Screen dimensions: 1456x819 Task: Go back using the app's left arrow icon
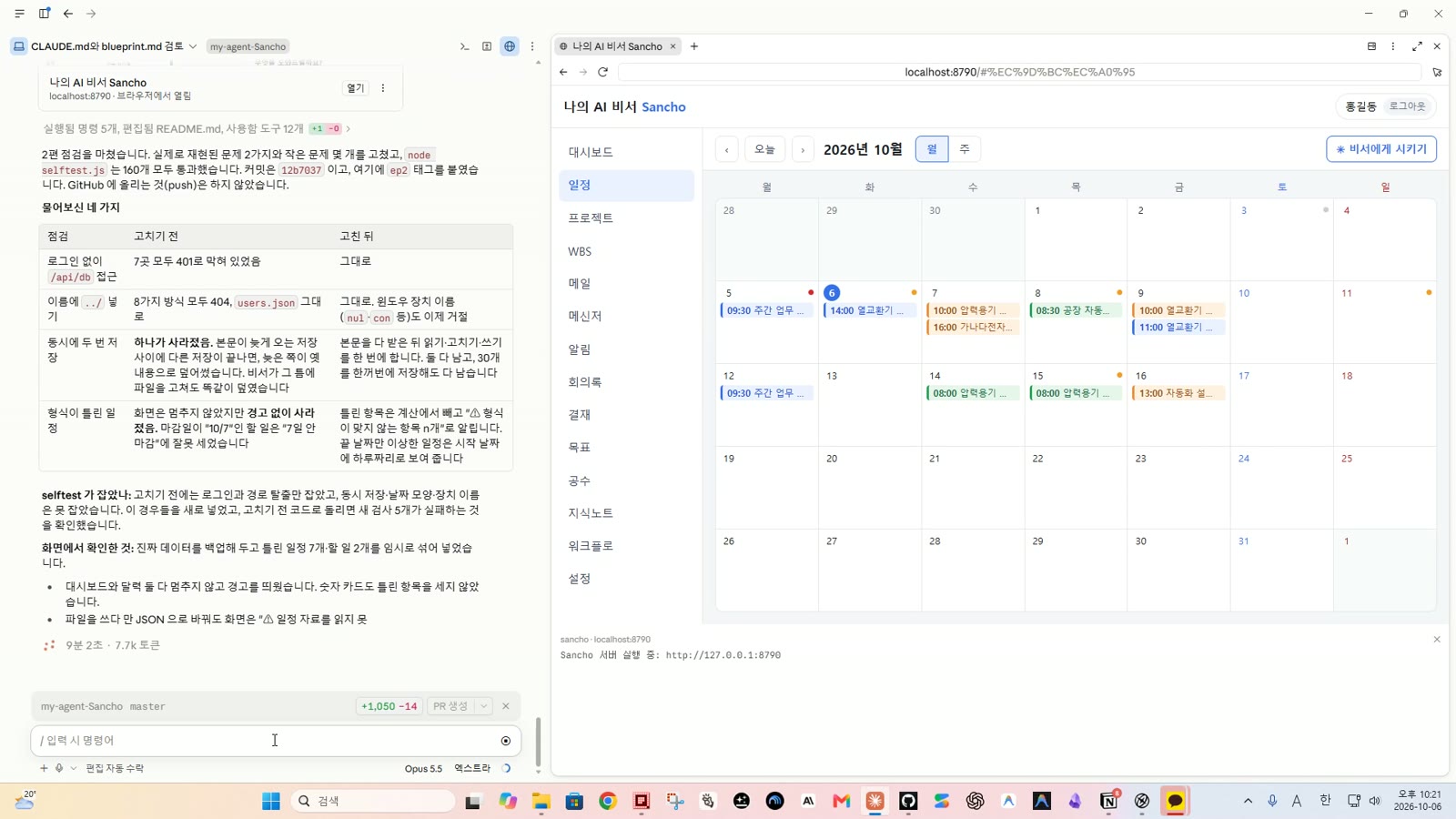coord(68,14)
